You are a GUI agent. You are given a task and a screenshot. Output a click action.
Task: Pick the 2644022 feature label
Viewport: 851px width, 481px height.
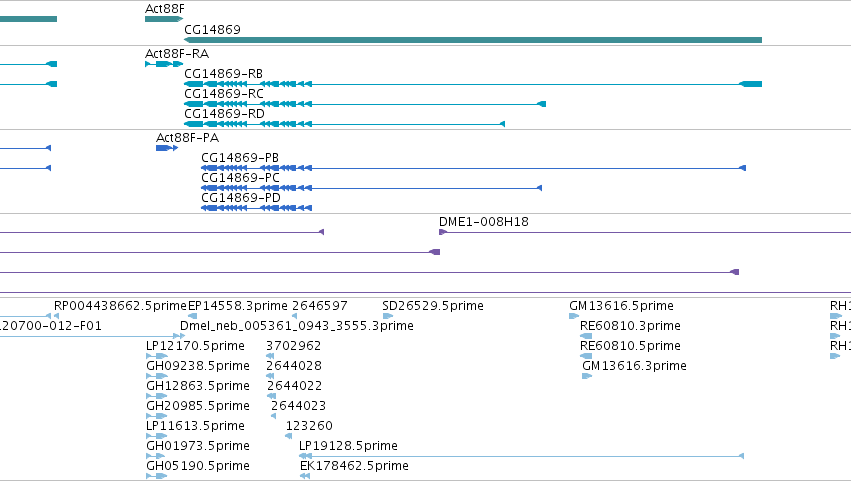click(x=295, y=386)
